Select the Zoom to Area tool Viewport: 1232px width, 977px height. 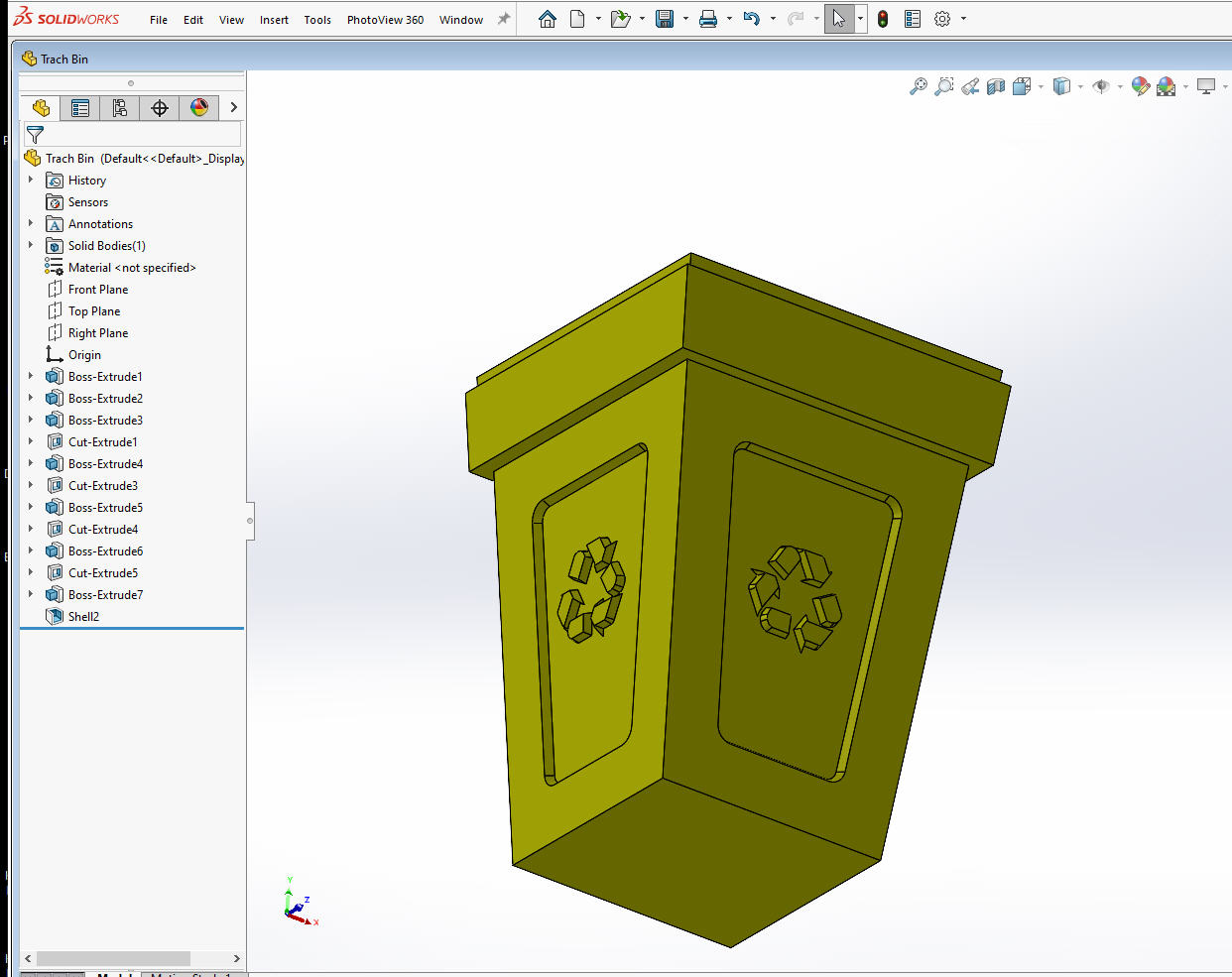point(944,87)
